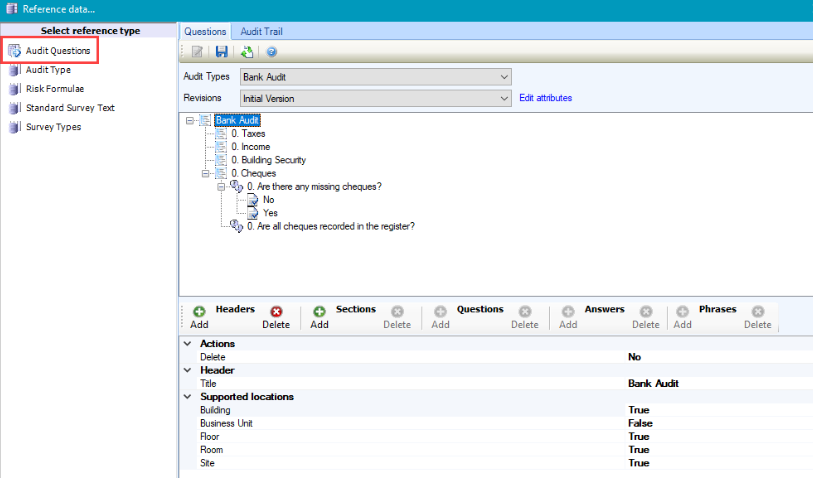Add a new Header with green plus
Viewport: 813px width, 478px height.
199,312
